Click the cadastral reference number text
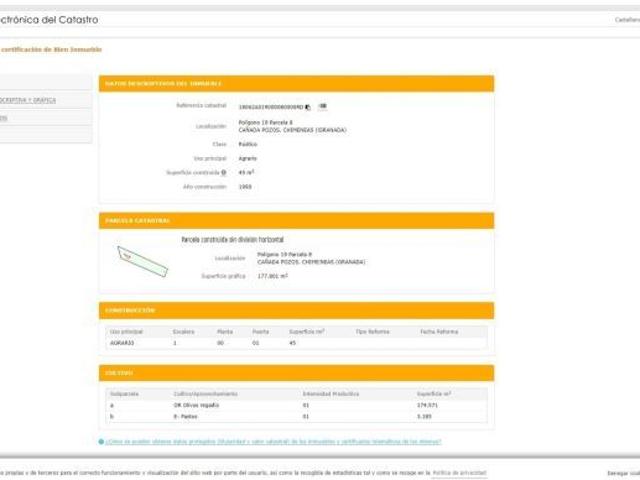Viewport: 640px width, 480px height. point(270,107)
